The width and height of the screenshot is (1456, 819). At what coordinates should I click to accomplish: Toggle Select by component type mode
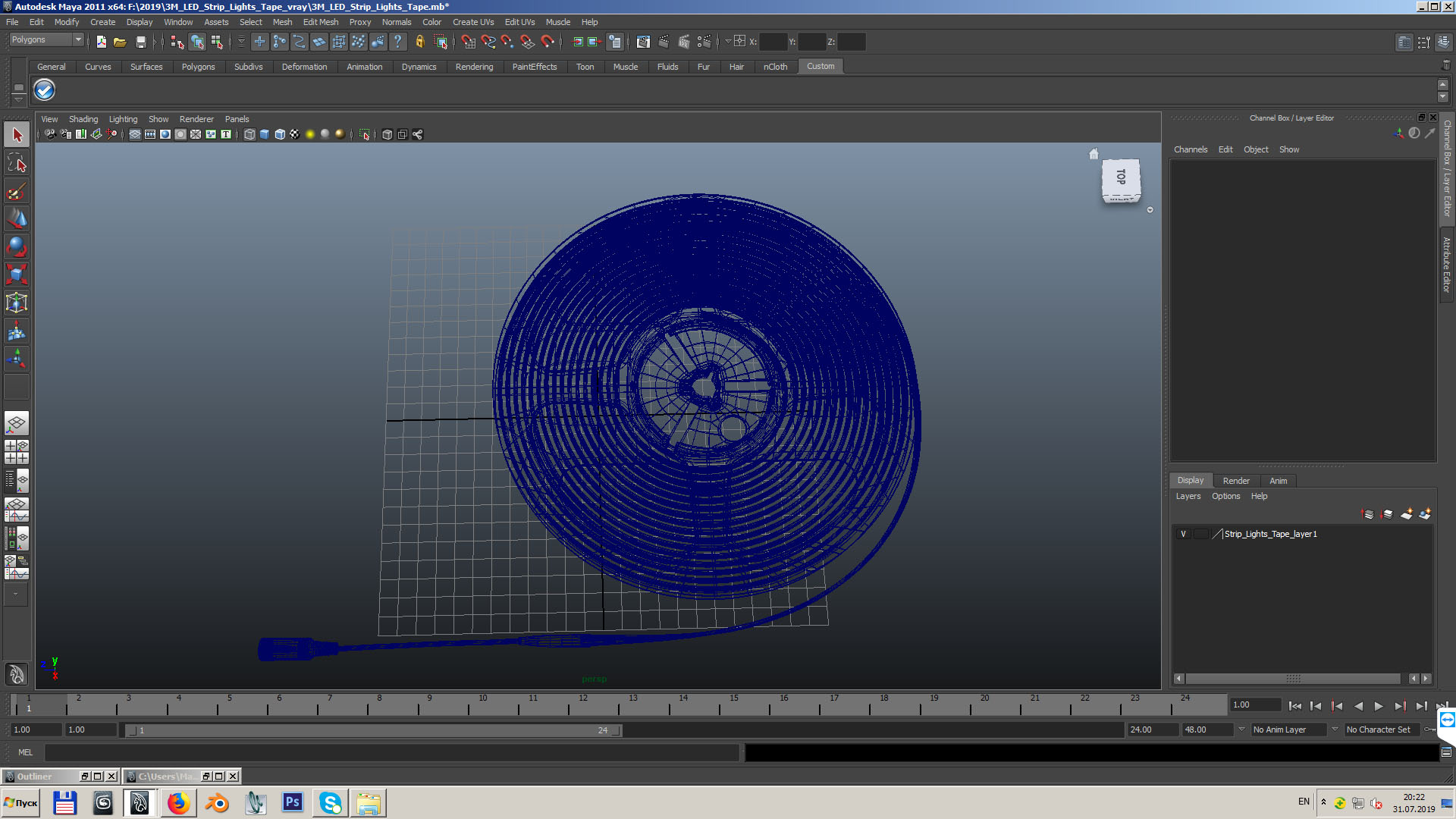pos(217,42)
